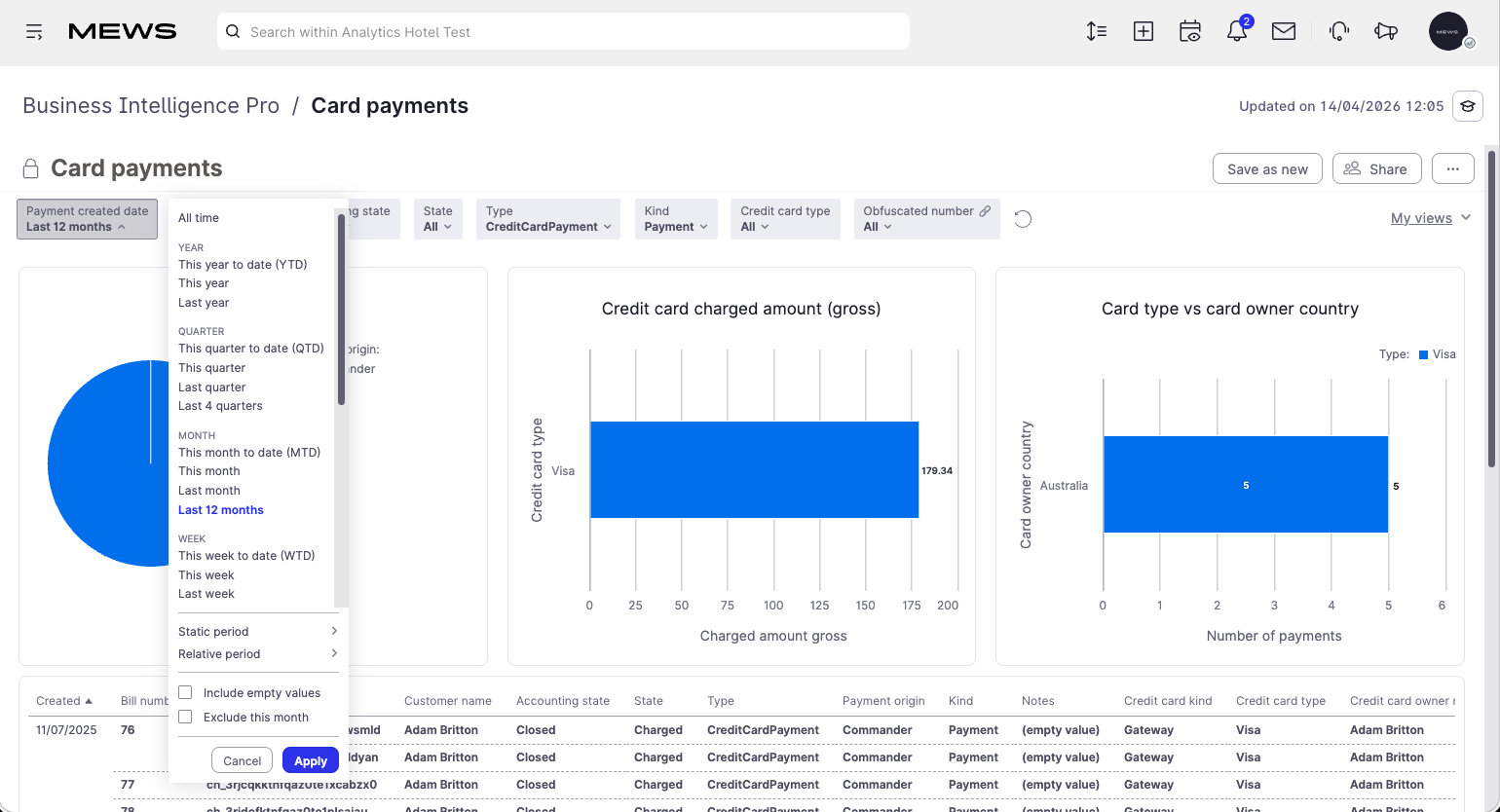This screenshot has width=1500, height=812.
Task: Click the Credit card kind column header
Action: (x=1168, y=700)
